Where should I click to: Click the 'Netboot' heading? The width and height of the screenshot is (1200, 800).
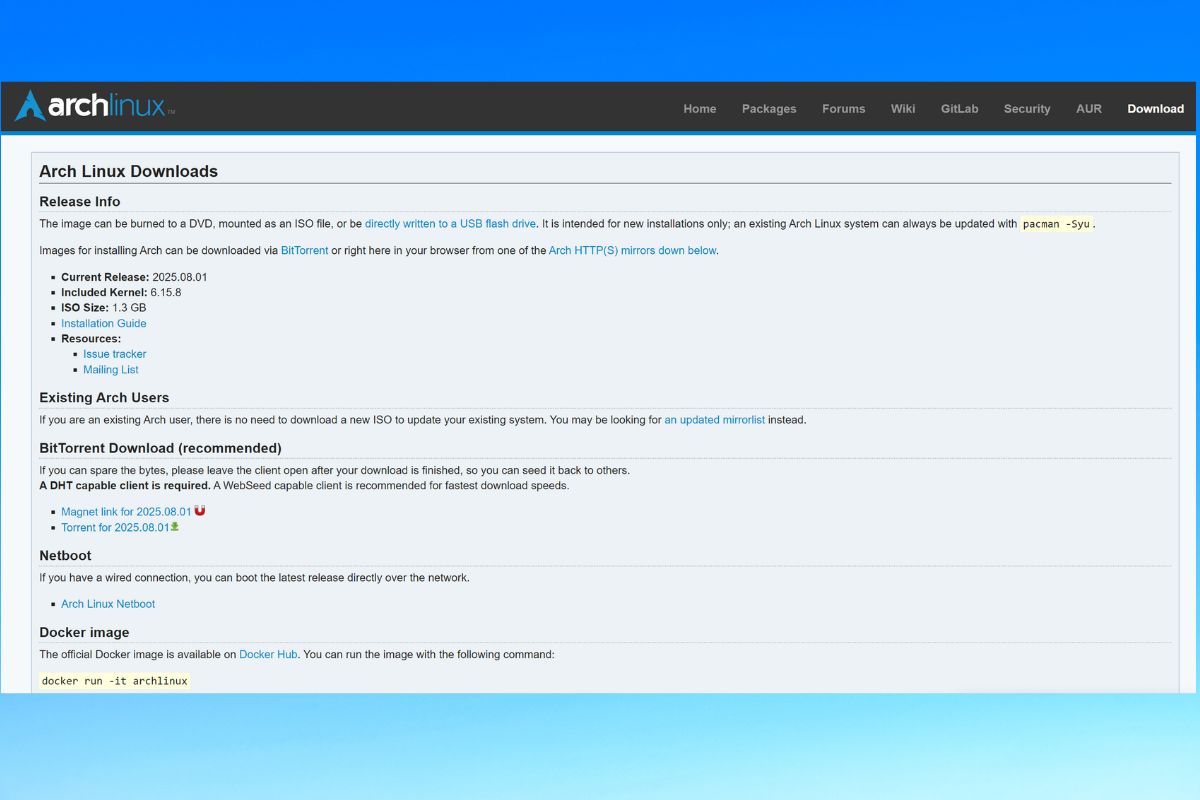(x=65, y=555)
